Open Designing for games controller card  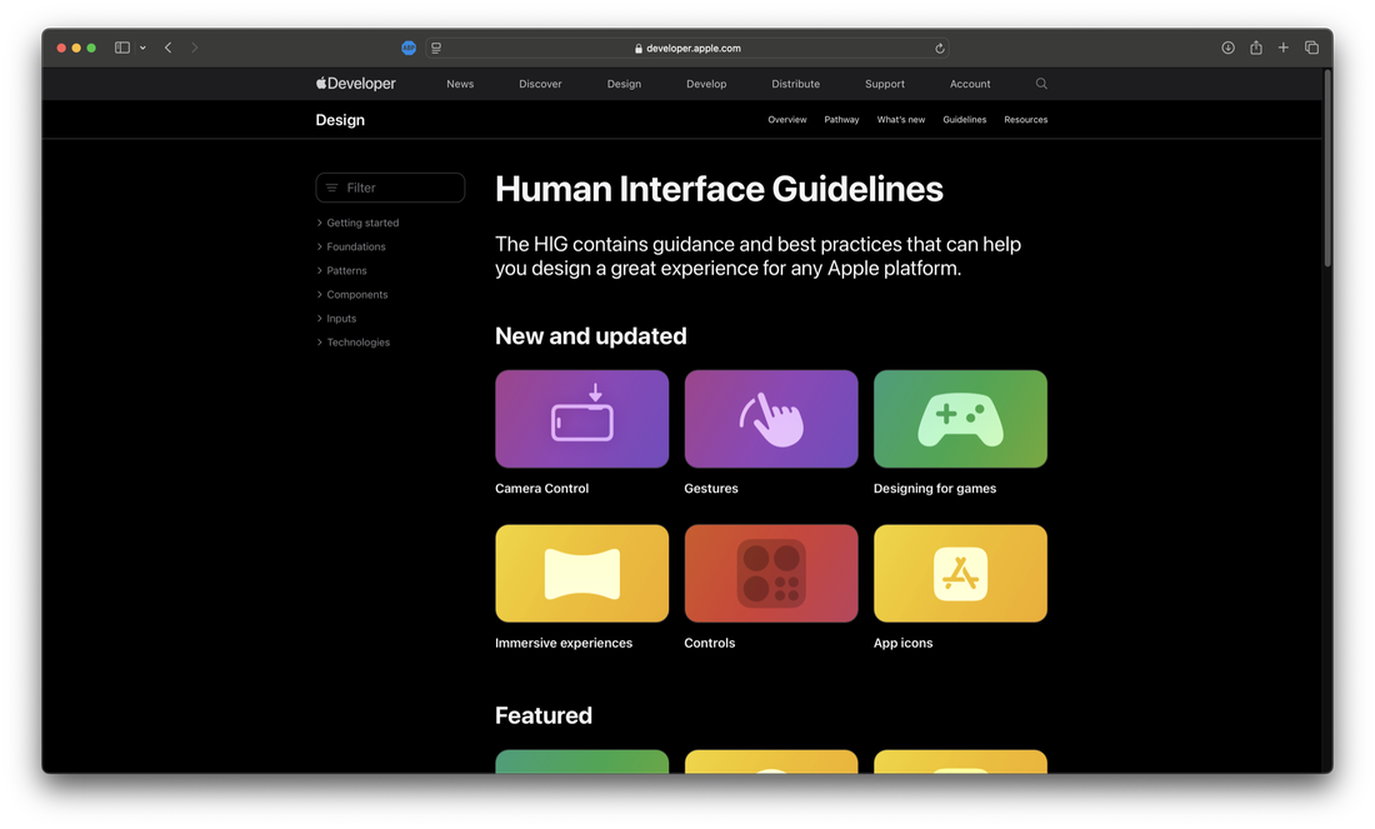click(x=960, y=419)
